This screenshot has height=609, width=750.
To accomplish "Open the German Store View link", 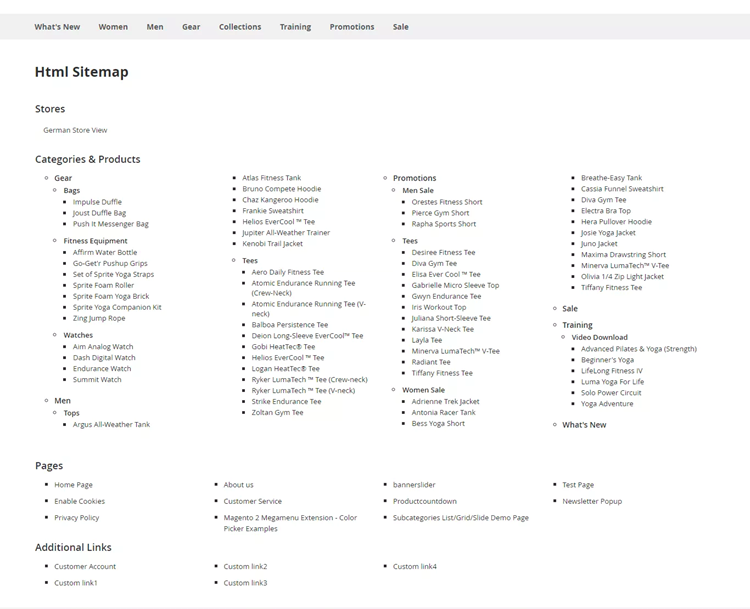I will click(75, 130).
